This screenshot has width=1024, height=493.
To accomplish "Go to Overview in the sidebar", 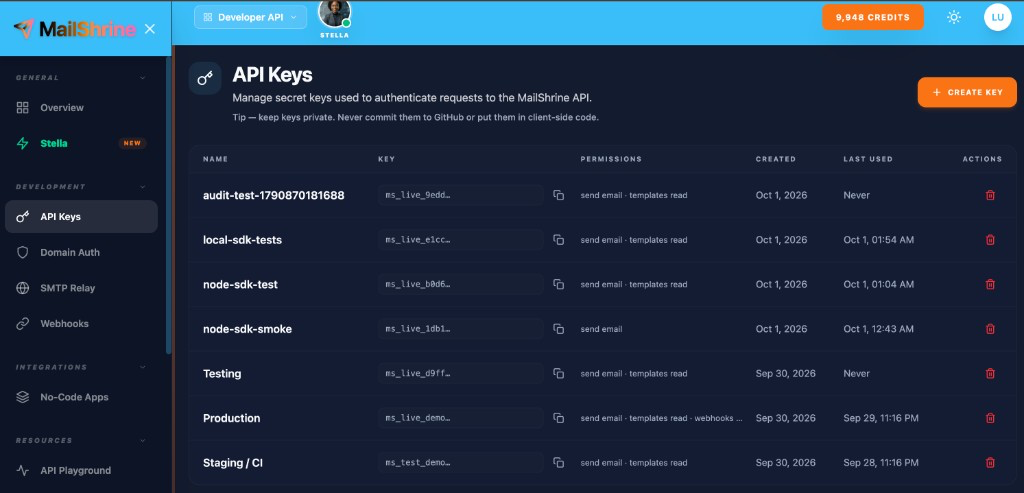I will point(81,108).
